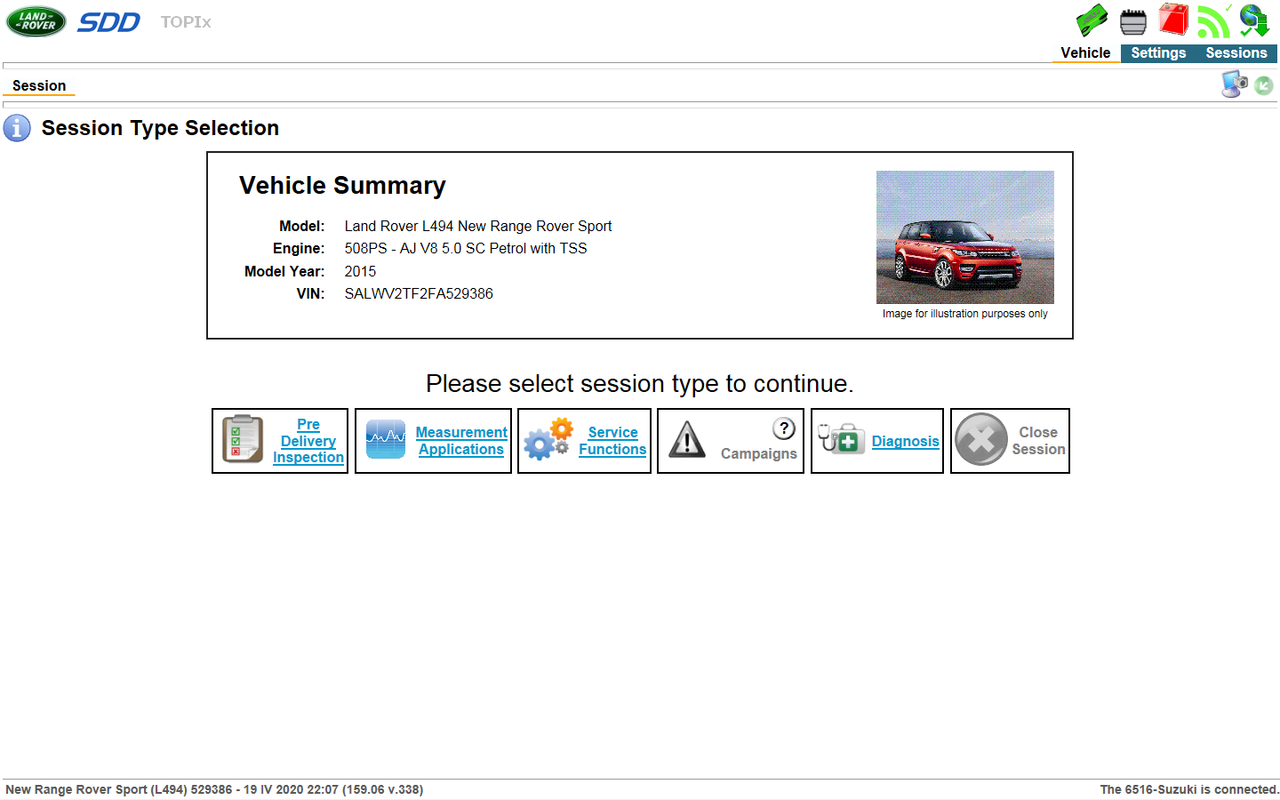Viewport: 1280px width, 800px height.
Task: Click the green minimize arrow icon
Action: click(1264, 86)
